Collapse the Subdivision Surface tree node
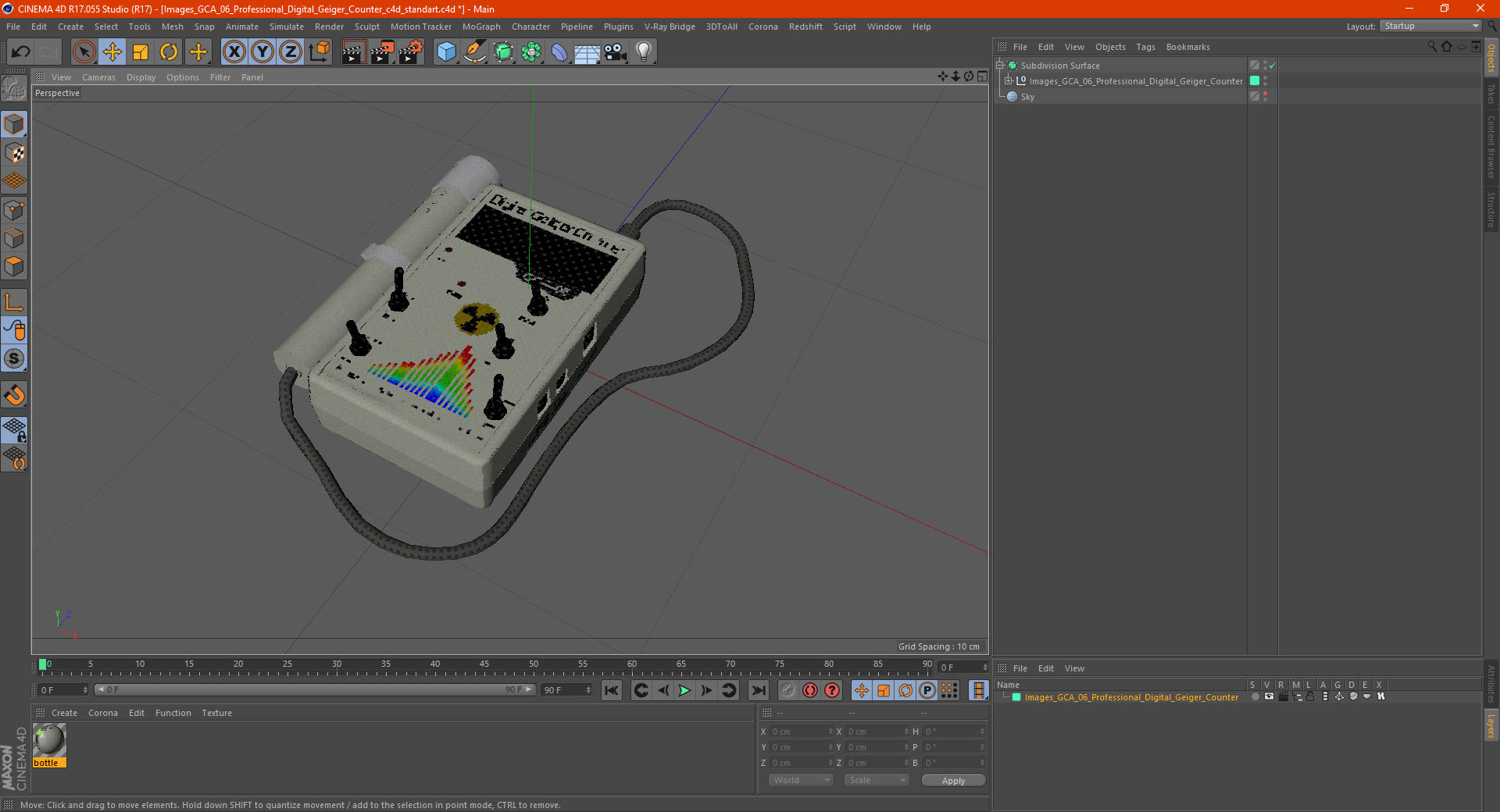1500x812 pixels. pos(999,66)
